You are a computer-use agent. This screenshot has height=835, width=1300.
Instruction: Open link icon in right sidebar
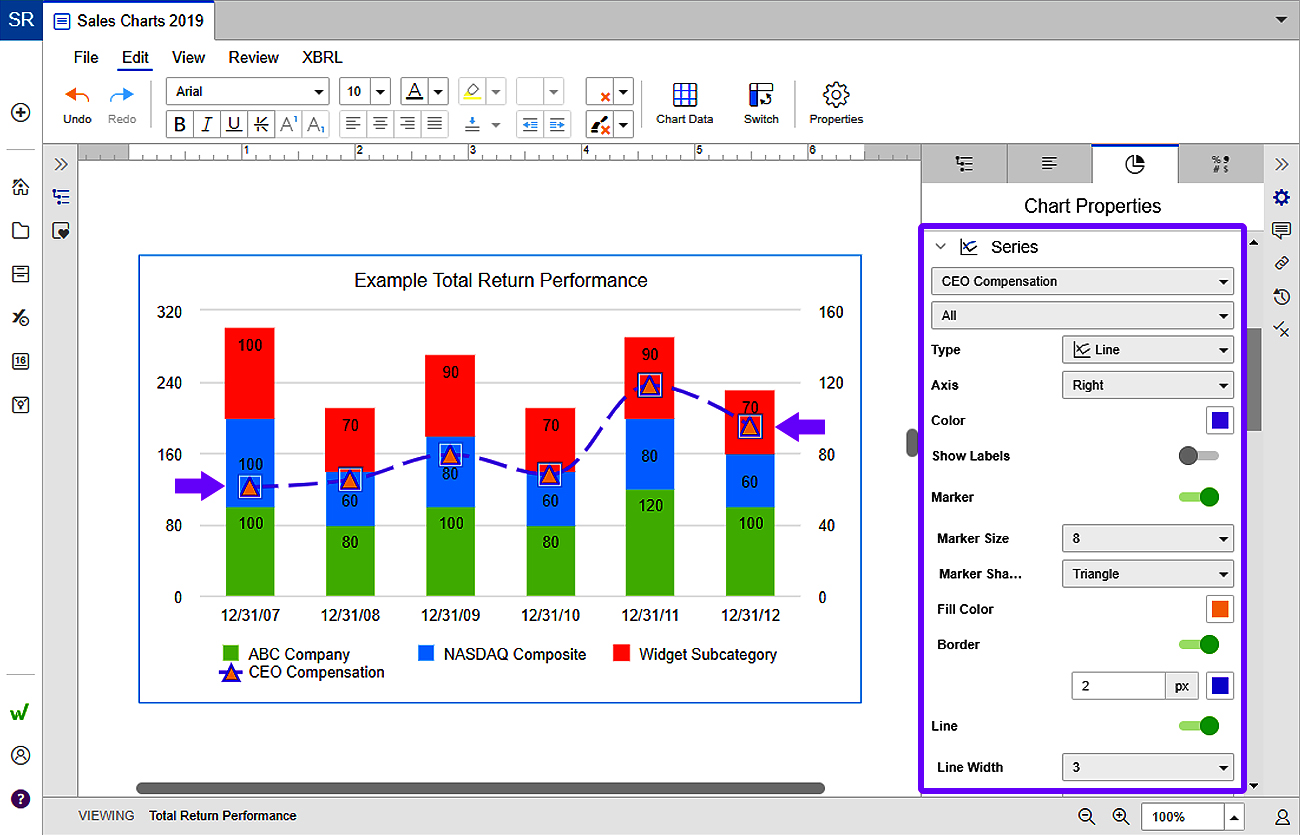(1281, 263)
